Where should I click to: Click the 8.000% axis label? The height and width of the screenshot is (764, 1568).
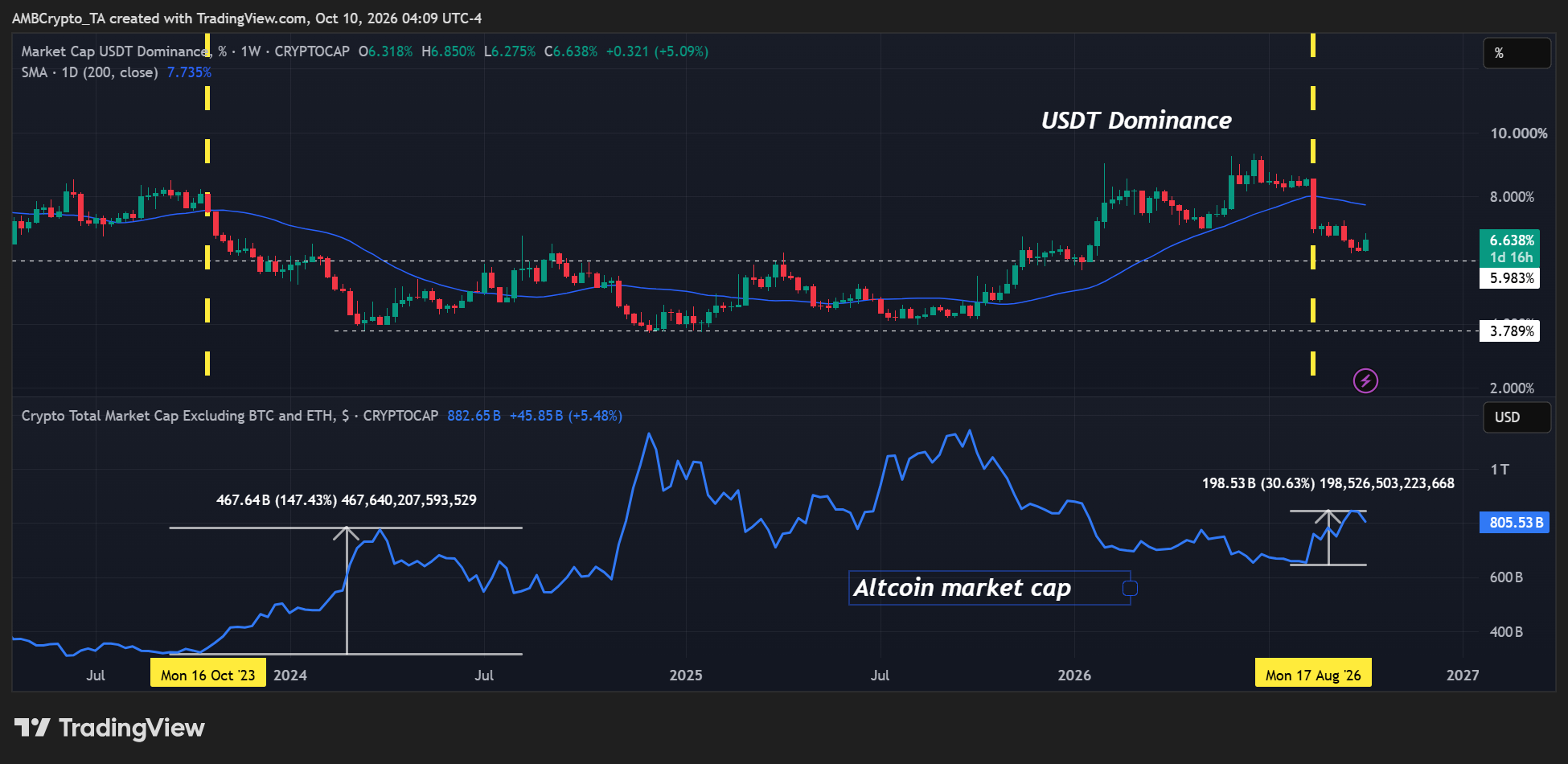click(1513, 197)
